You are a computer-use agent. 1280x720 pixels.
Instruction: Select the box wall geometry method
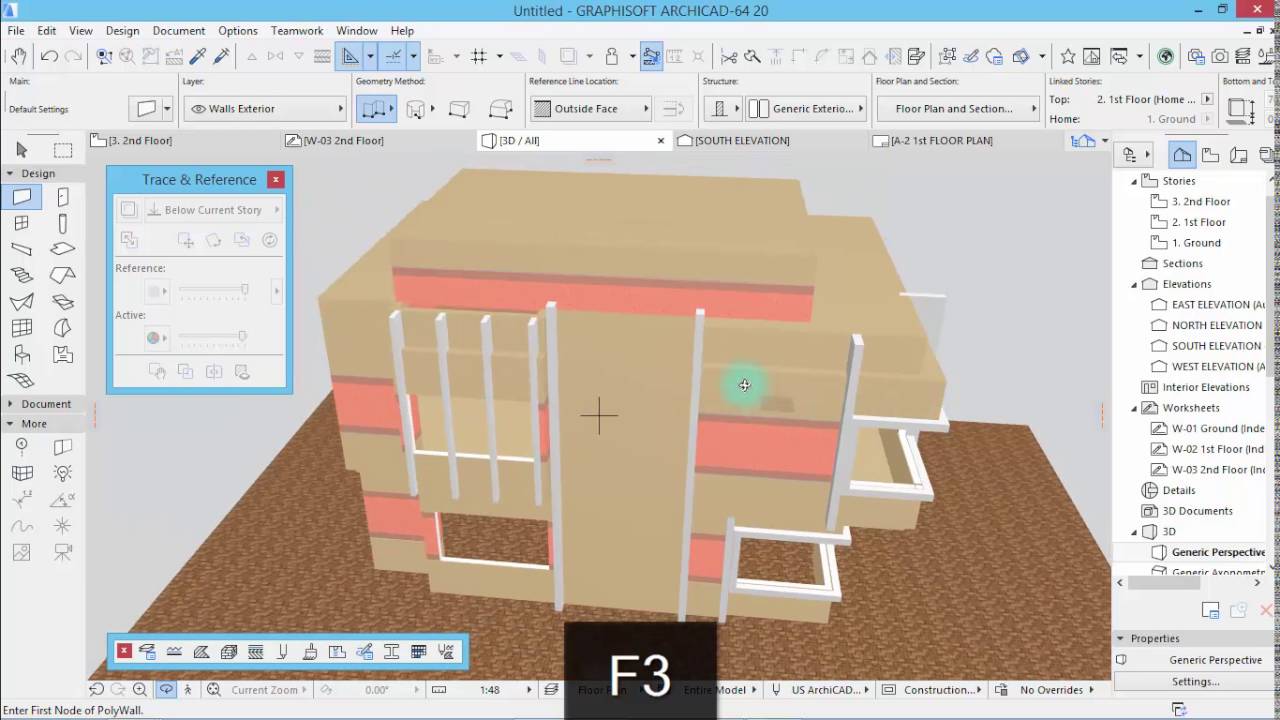458,108
